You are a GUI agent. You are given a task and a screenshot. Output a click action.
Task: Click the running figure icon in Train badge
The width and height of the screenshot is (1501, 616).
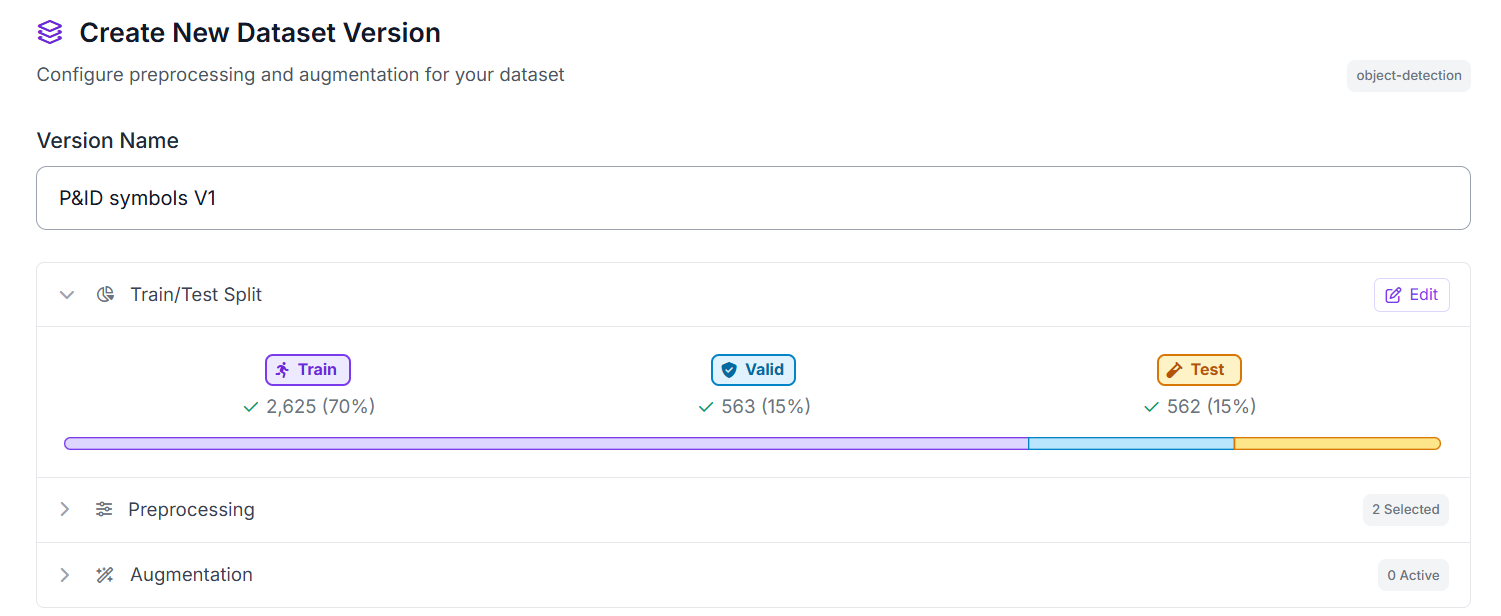pos(283,370)
